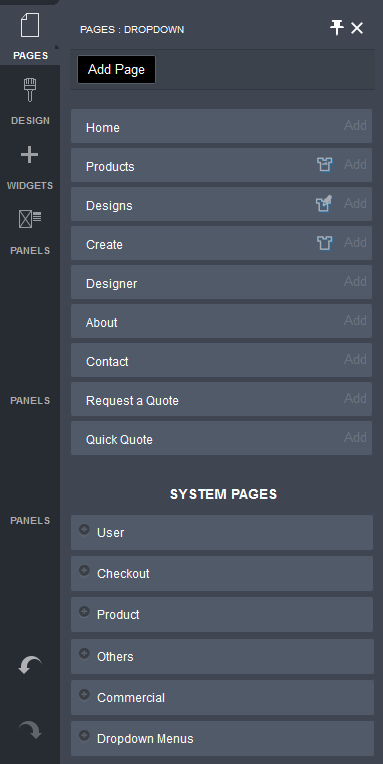
Task: Close the Pages dropdown panel
Action: pos(357,28)
